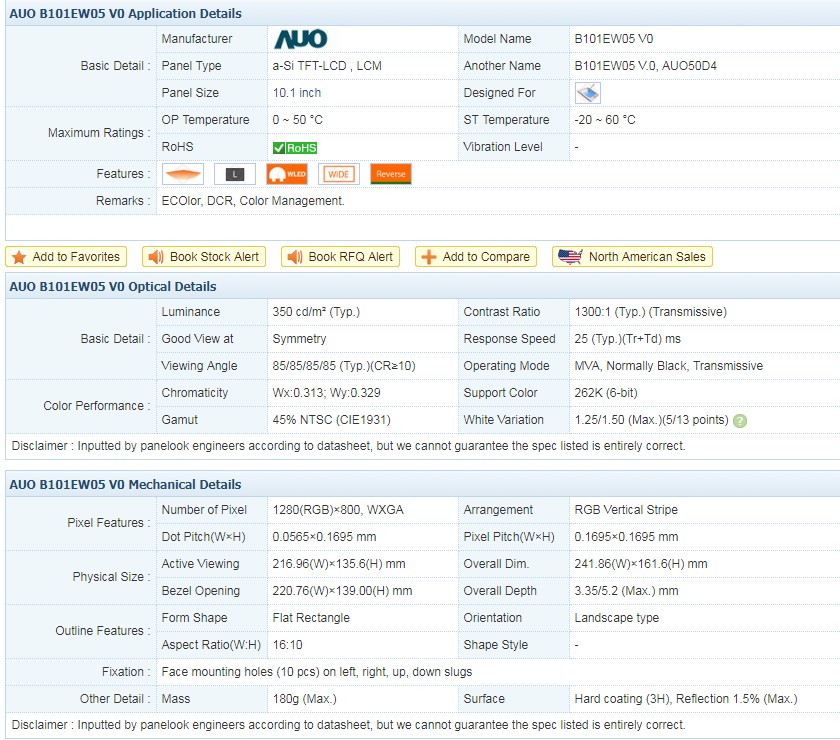Click white variation '1.25/1.50 (Max.)(5/13 points)'

coord(651,420)
